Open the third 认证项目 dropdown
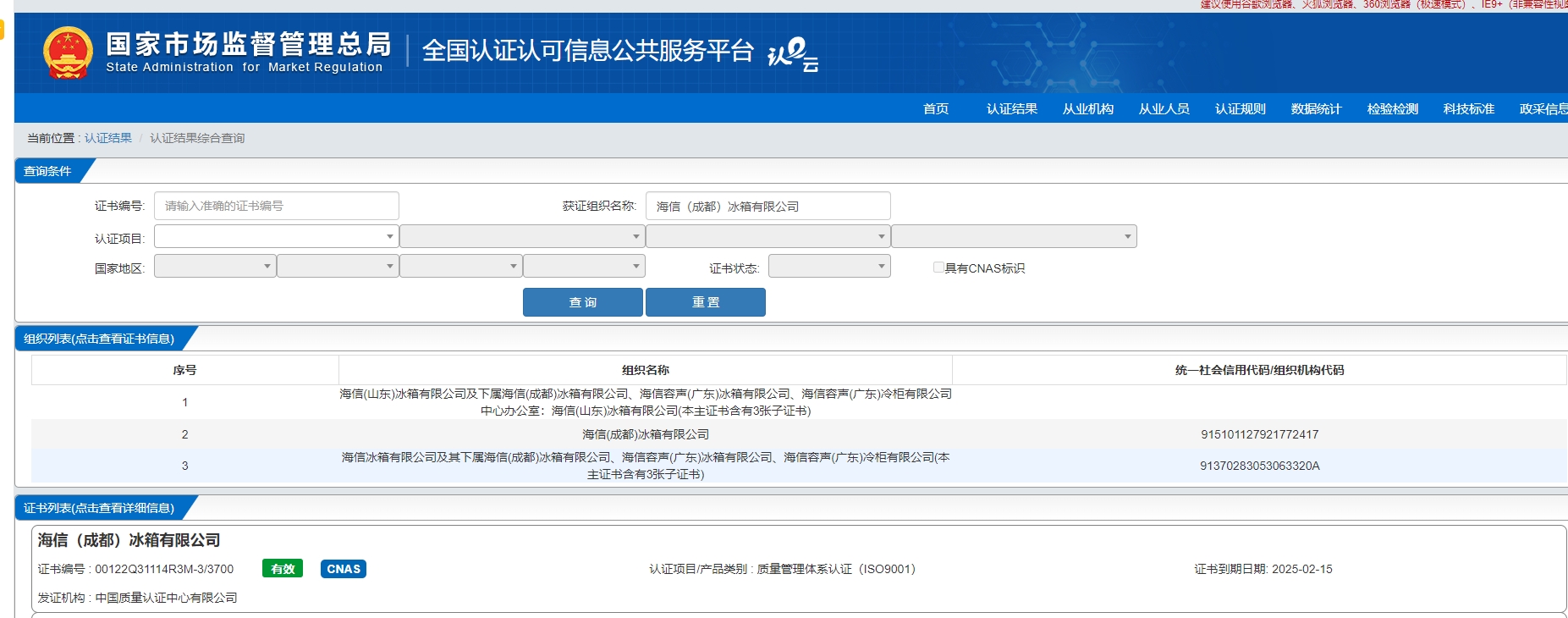The width and height of the screenshot is (1568, 618). pyautogui.click(x=768, y=236)
